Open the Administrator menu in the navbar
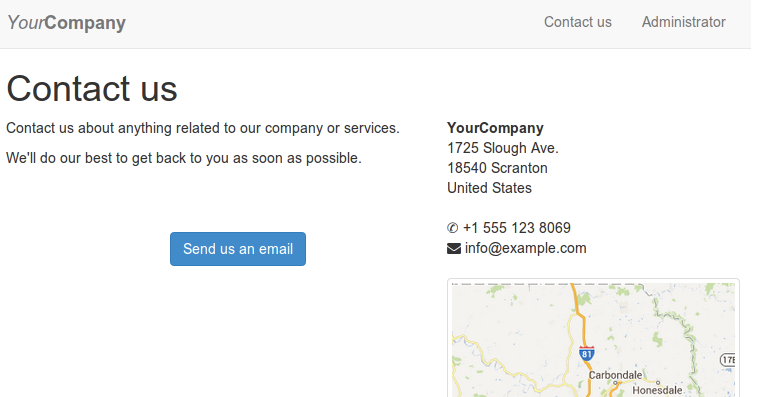 (683, 22)
